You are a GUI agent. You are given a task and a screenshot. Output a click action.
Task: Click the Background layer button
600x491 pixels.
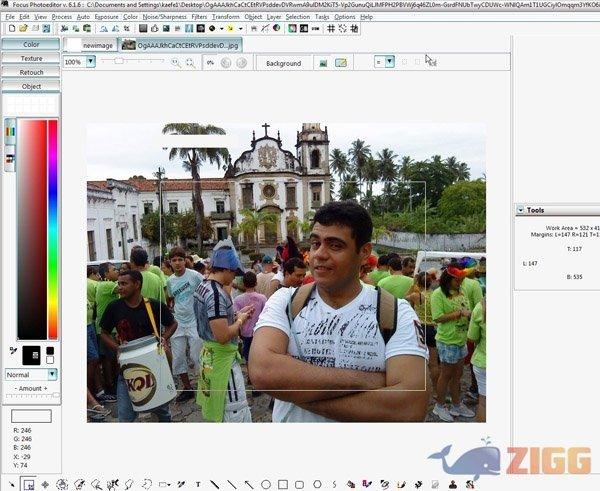(x=283, y=63)
